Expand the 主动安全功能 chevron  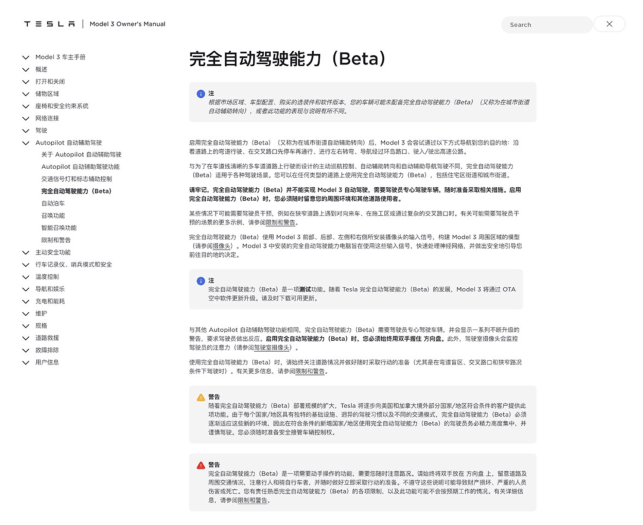click(26, 253)
